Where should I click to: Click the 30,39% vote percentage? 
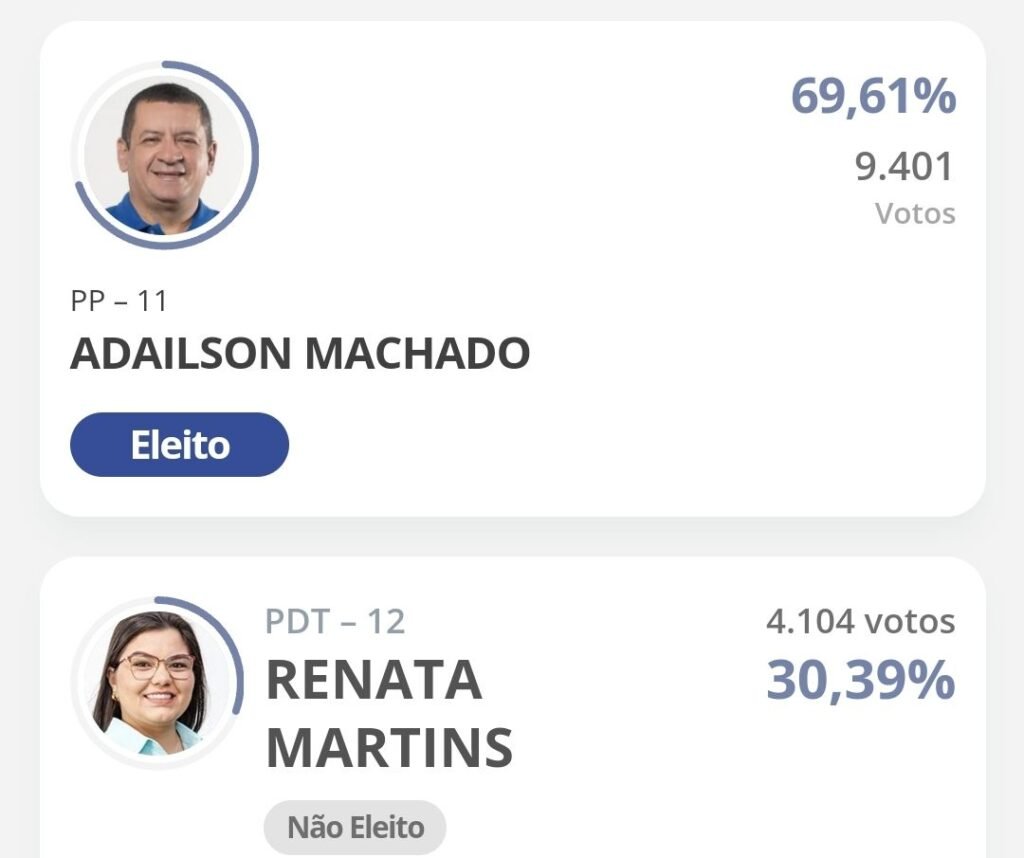[x=860, y=681]
